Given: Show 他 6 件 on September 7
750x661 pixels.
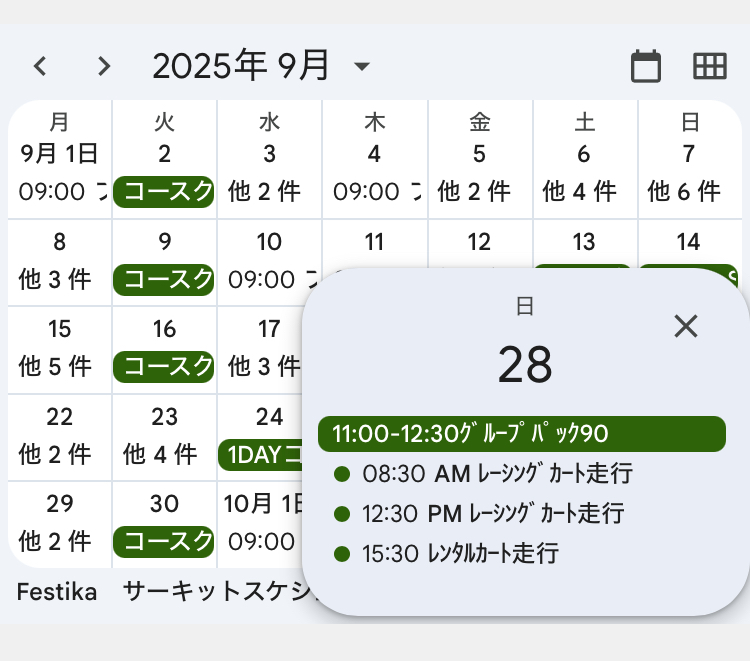Looking at the screenshot, I should pyautogui.click(x=684, y=191).
